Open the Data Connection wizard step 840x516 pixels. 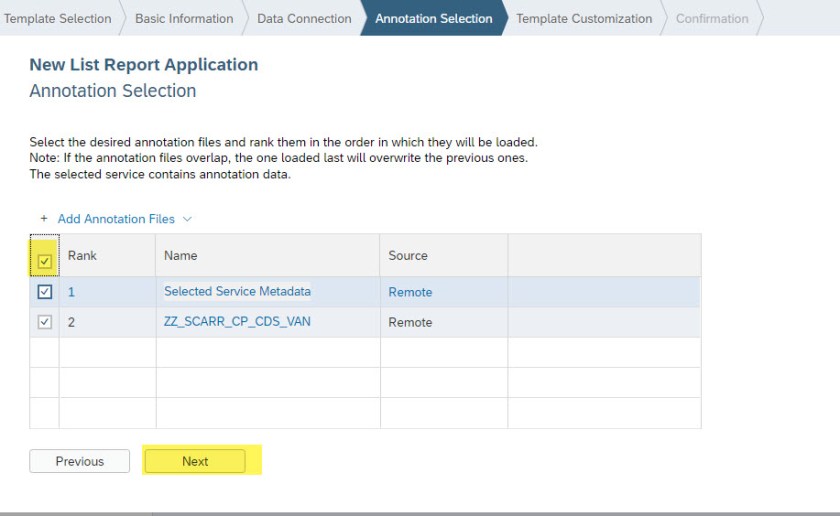304,18
